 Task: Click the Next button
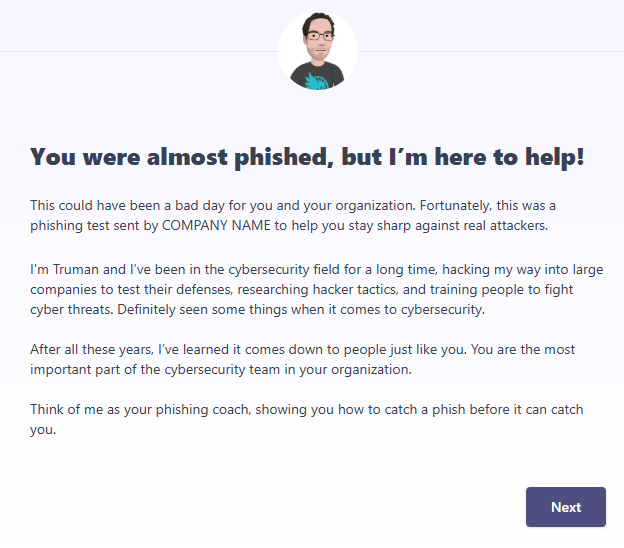(x=566, y=507)
